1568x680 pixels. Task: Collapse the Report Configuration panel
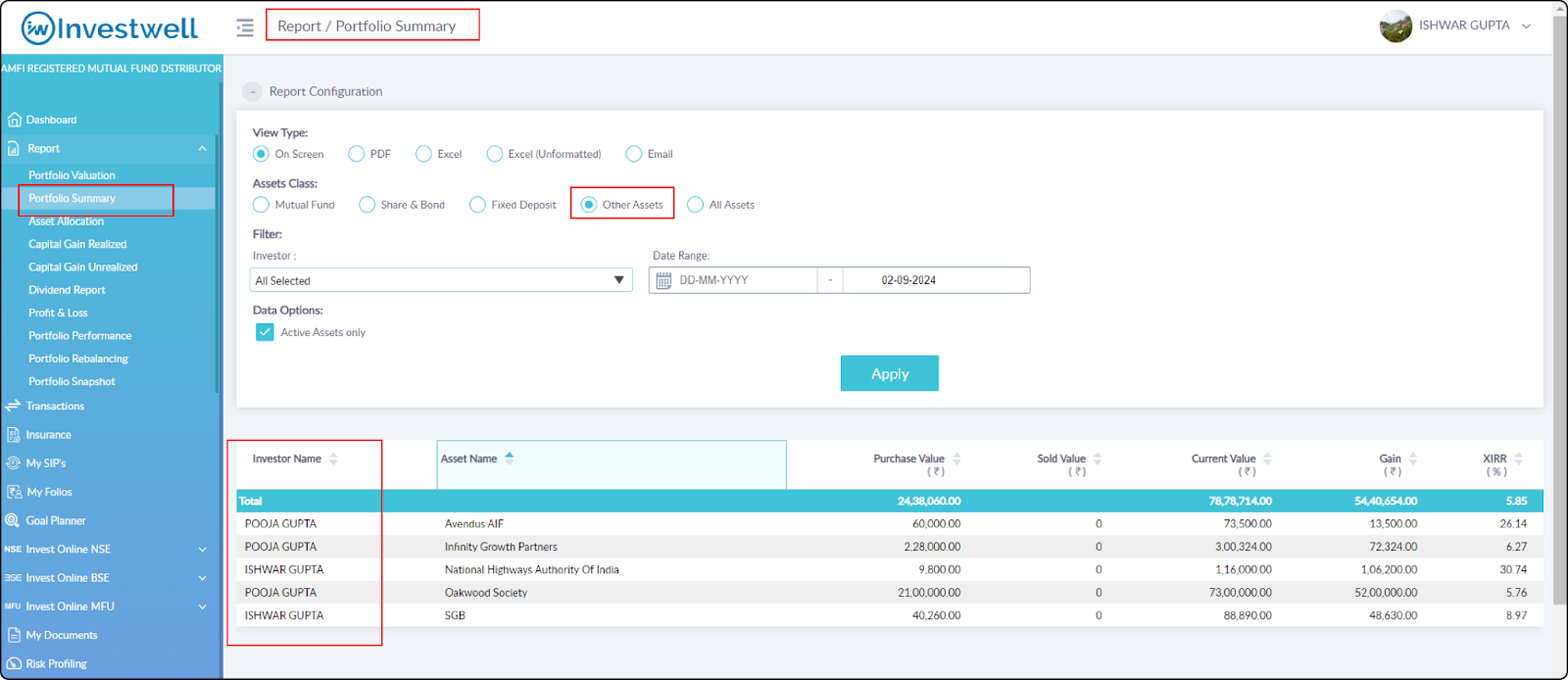tap(252, 91)
